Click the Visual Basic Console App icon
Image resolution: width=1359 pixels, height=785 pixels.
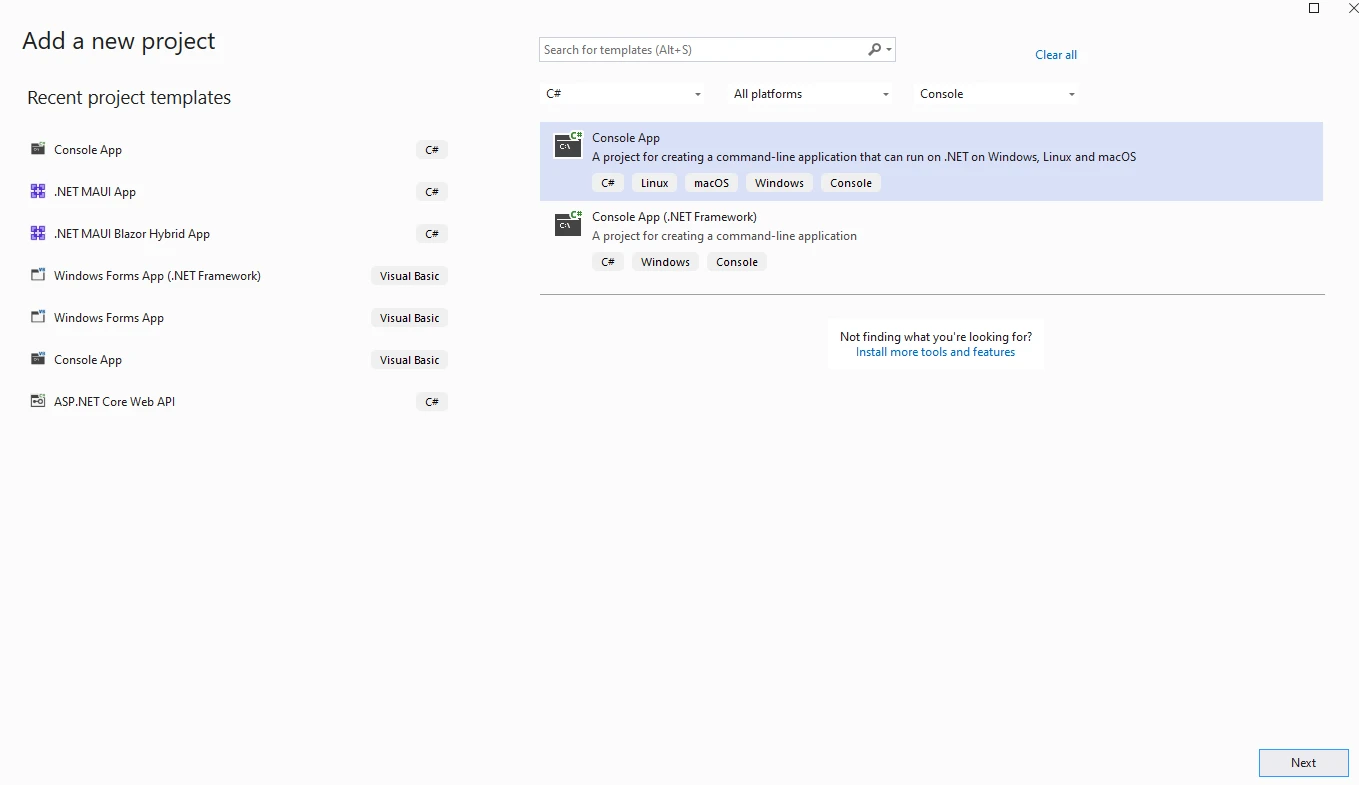coord(38,359)
